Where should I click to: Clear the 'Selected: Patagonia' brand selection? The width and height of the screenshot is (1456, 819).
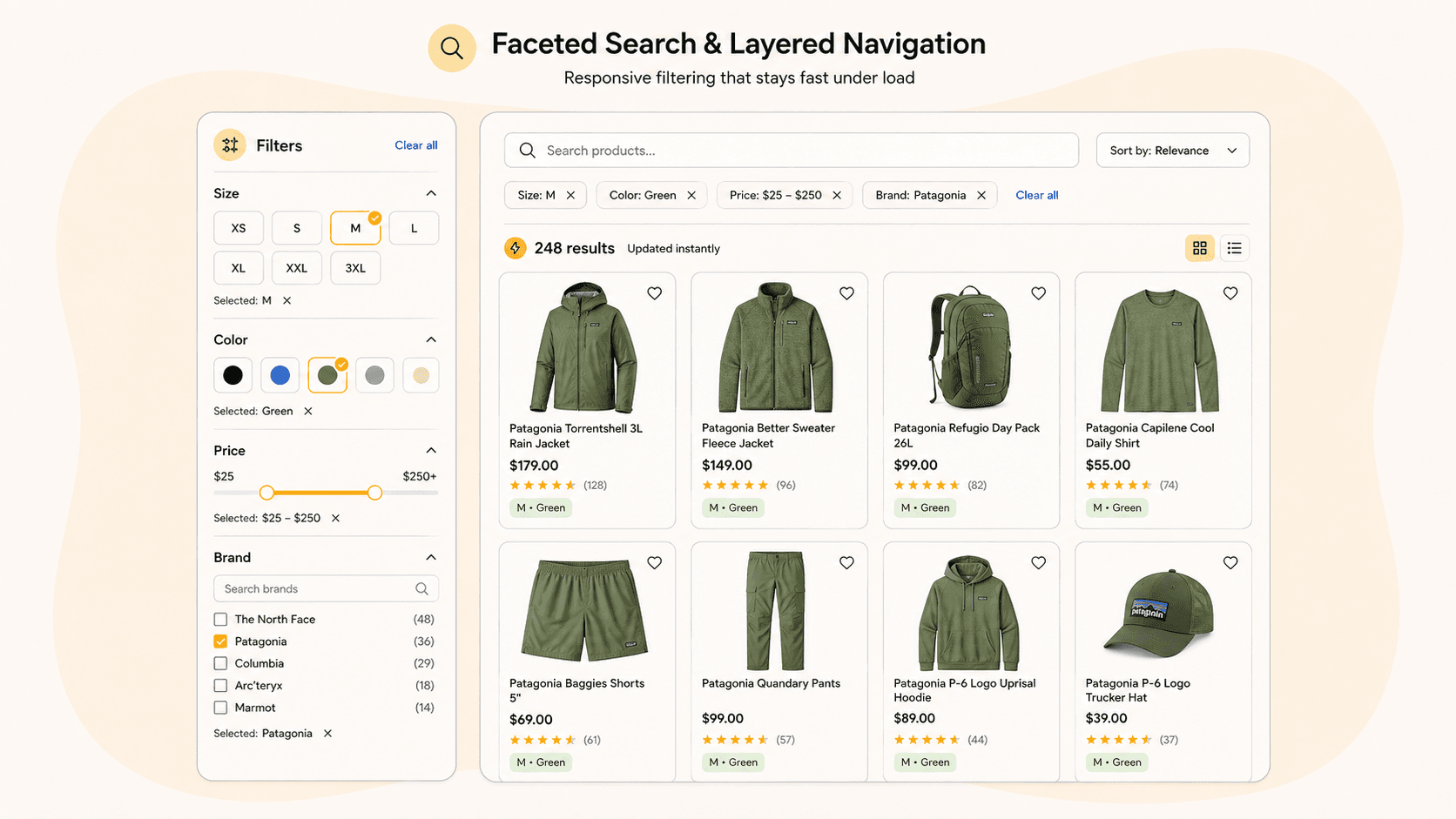pyautogui.click(x=327, y=734)
